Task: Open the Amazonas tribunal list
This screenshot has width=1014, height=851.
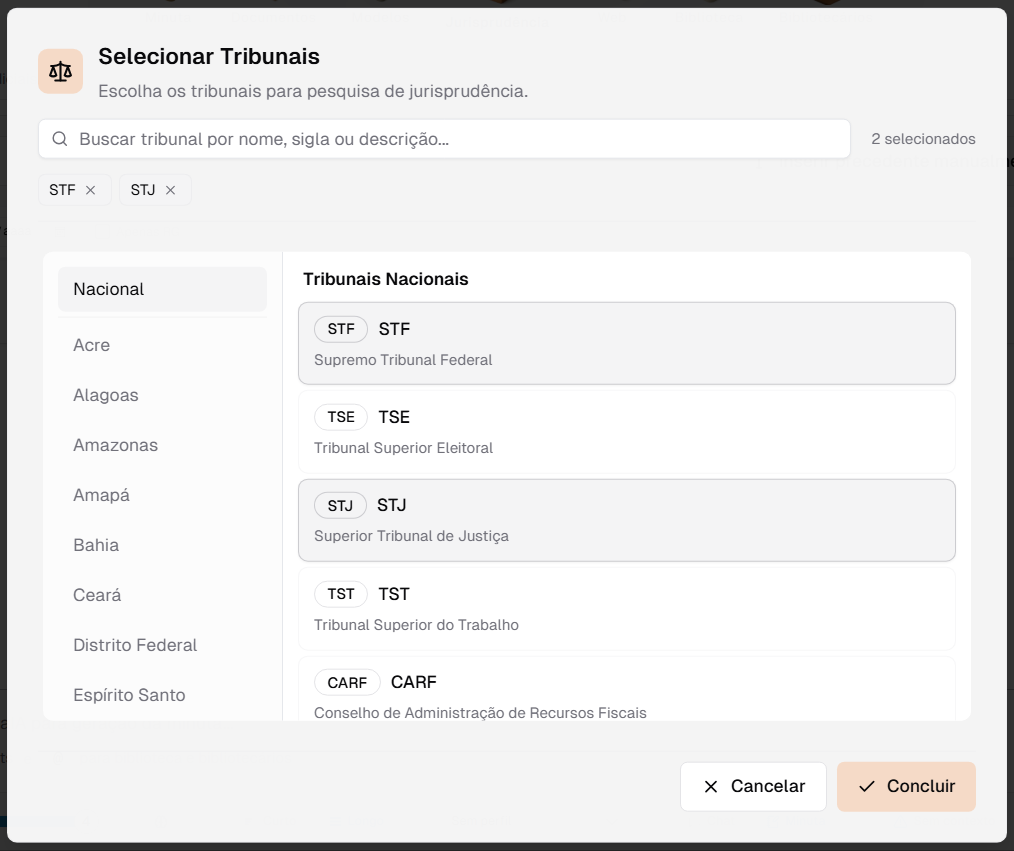Action: 116,445
